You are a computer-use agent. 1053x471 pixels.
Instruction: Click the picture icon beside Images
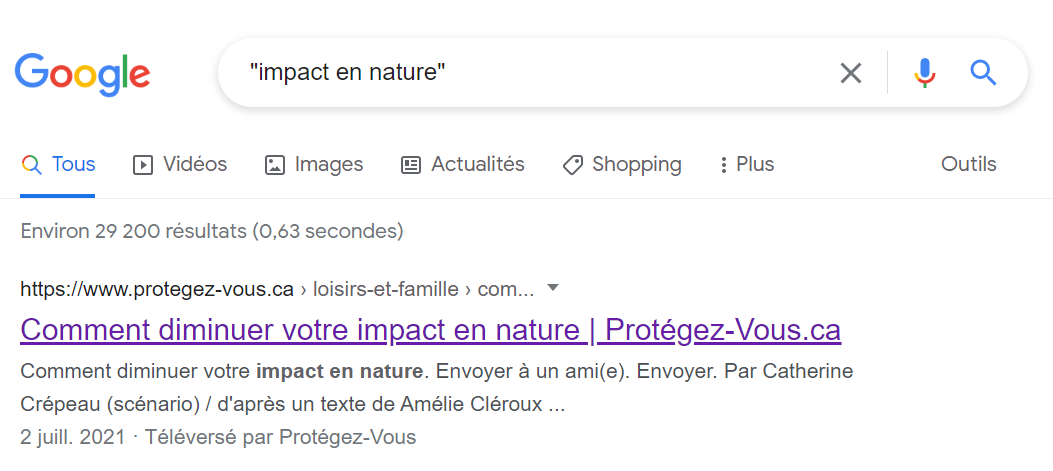[275, 165]
